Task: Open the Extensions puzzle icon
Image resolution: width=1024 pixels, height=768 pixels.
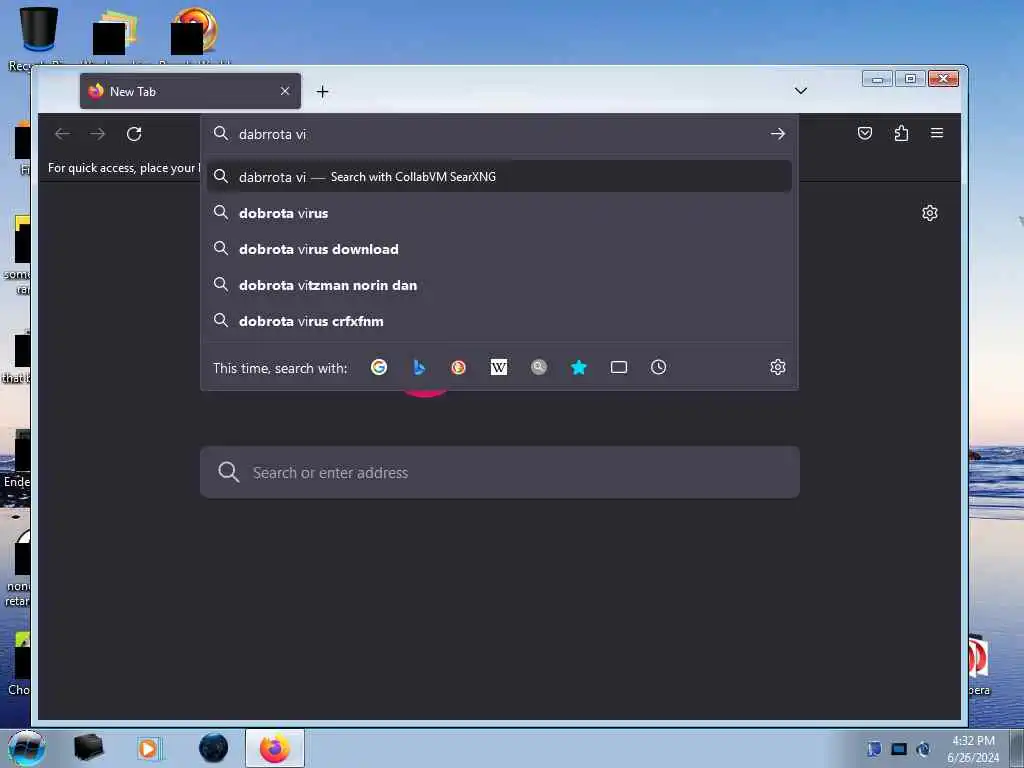Action: [901, 133]
